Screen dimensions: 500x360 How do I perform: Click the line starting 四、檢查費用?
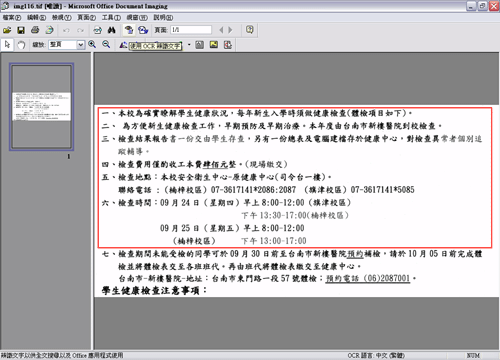pos(194,164)
